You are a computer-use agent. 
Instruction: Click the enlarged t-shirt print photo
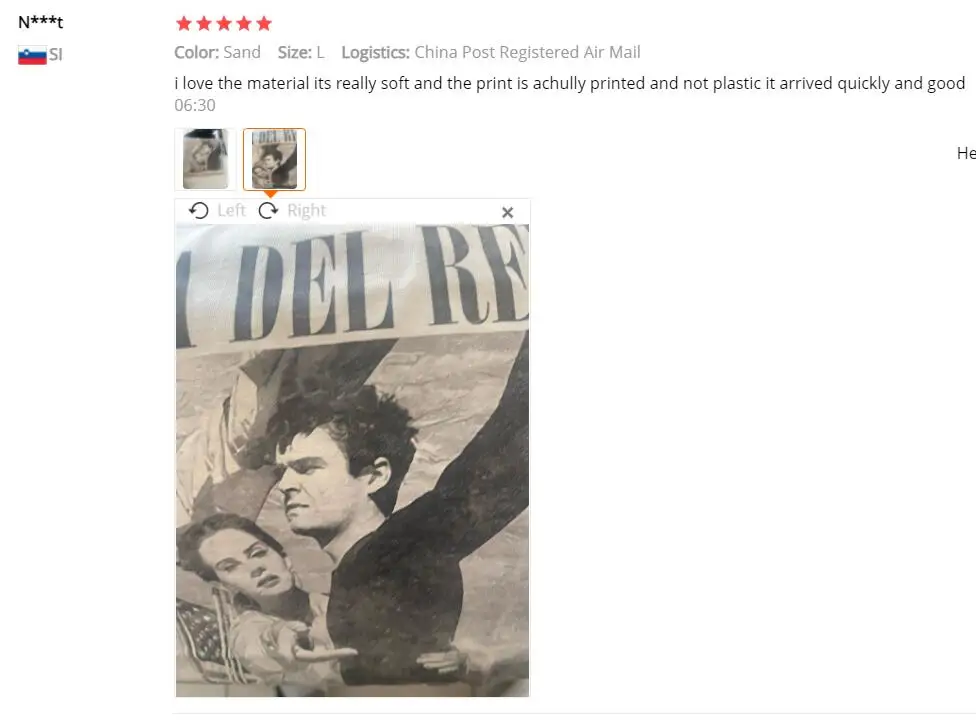tap(352, 460)
